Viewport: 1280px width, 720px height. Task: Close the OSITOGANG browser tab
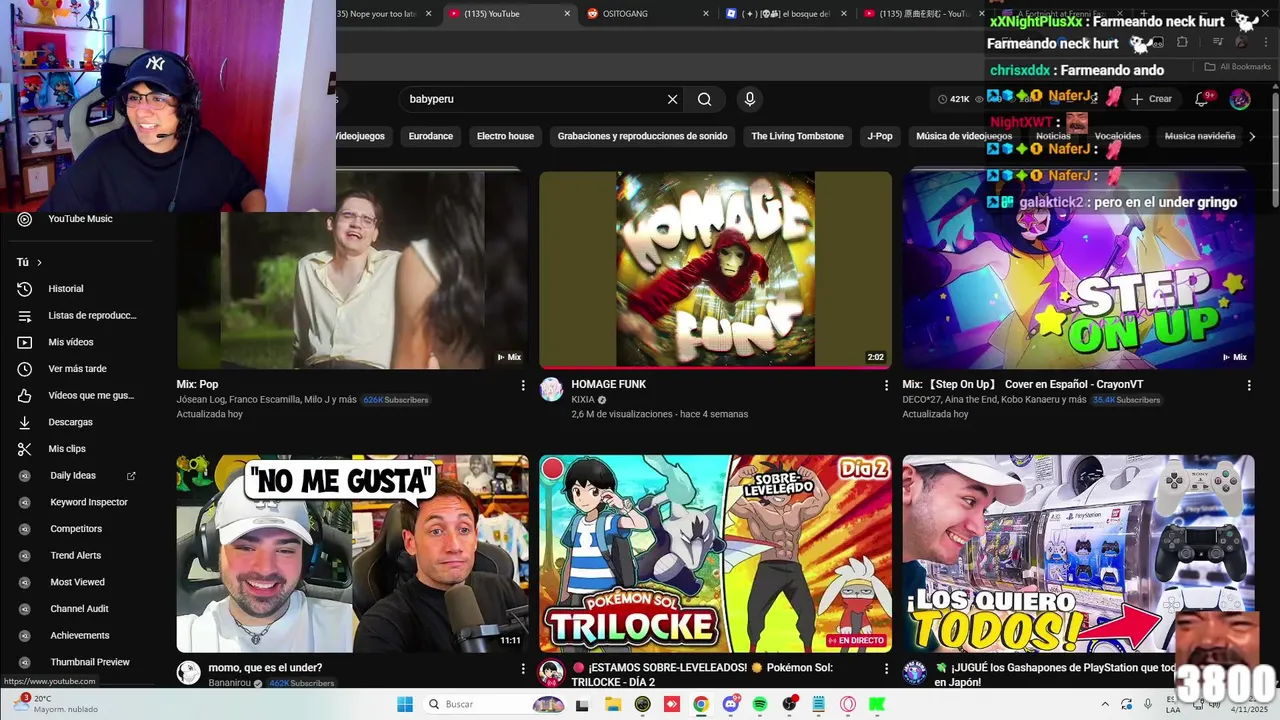(x=706, y=14)
